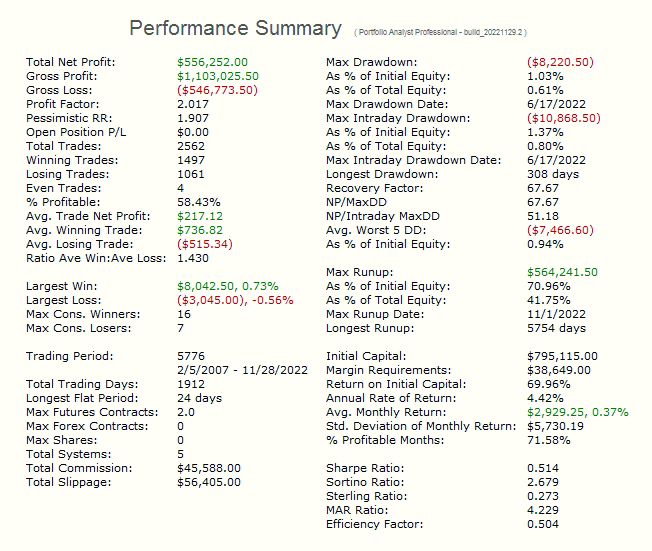Click the Largest Win value
Screen dimensions: 652x551
pyautogui.click(x=228, y=286)
